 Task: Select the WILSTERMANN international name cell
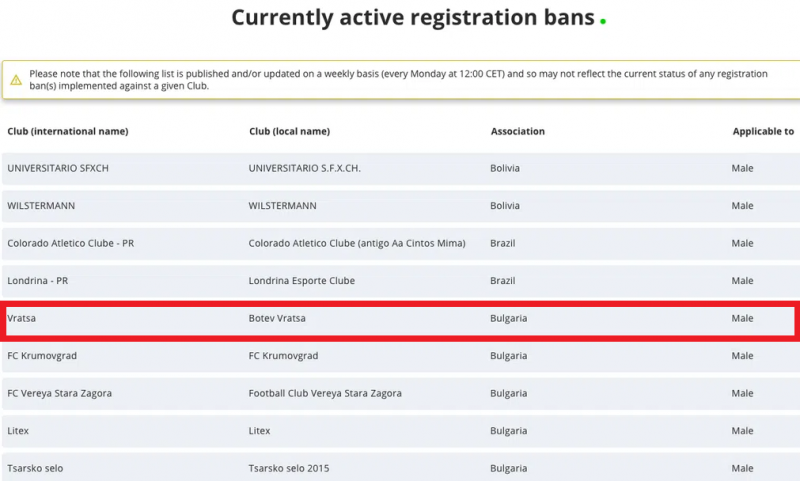(41, 206)
